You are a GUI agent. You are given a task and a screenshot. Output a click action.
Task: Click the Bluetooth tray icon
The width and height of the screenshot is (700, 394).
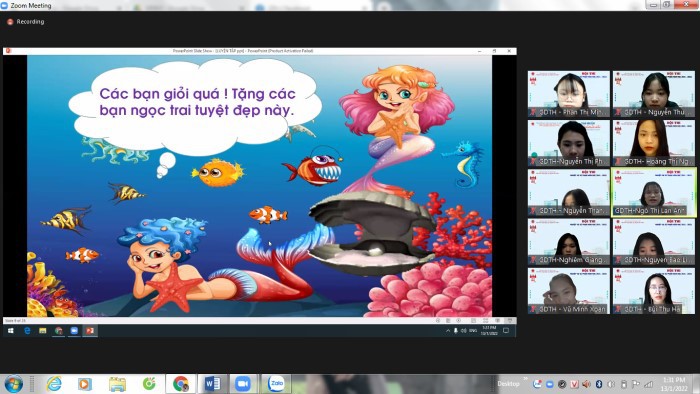(x=599, y=384)
